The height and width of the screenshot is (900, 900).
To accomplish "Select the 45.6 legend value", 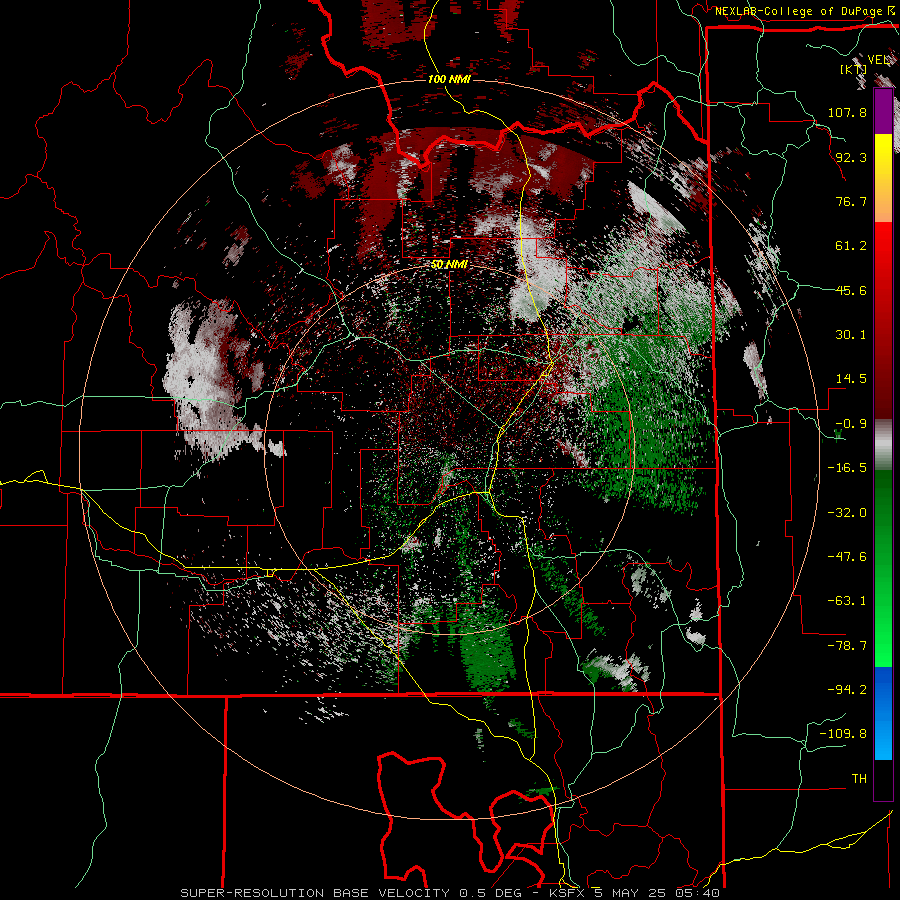I will (x=851, y=290).
